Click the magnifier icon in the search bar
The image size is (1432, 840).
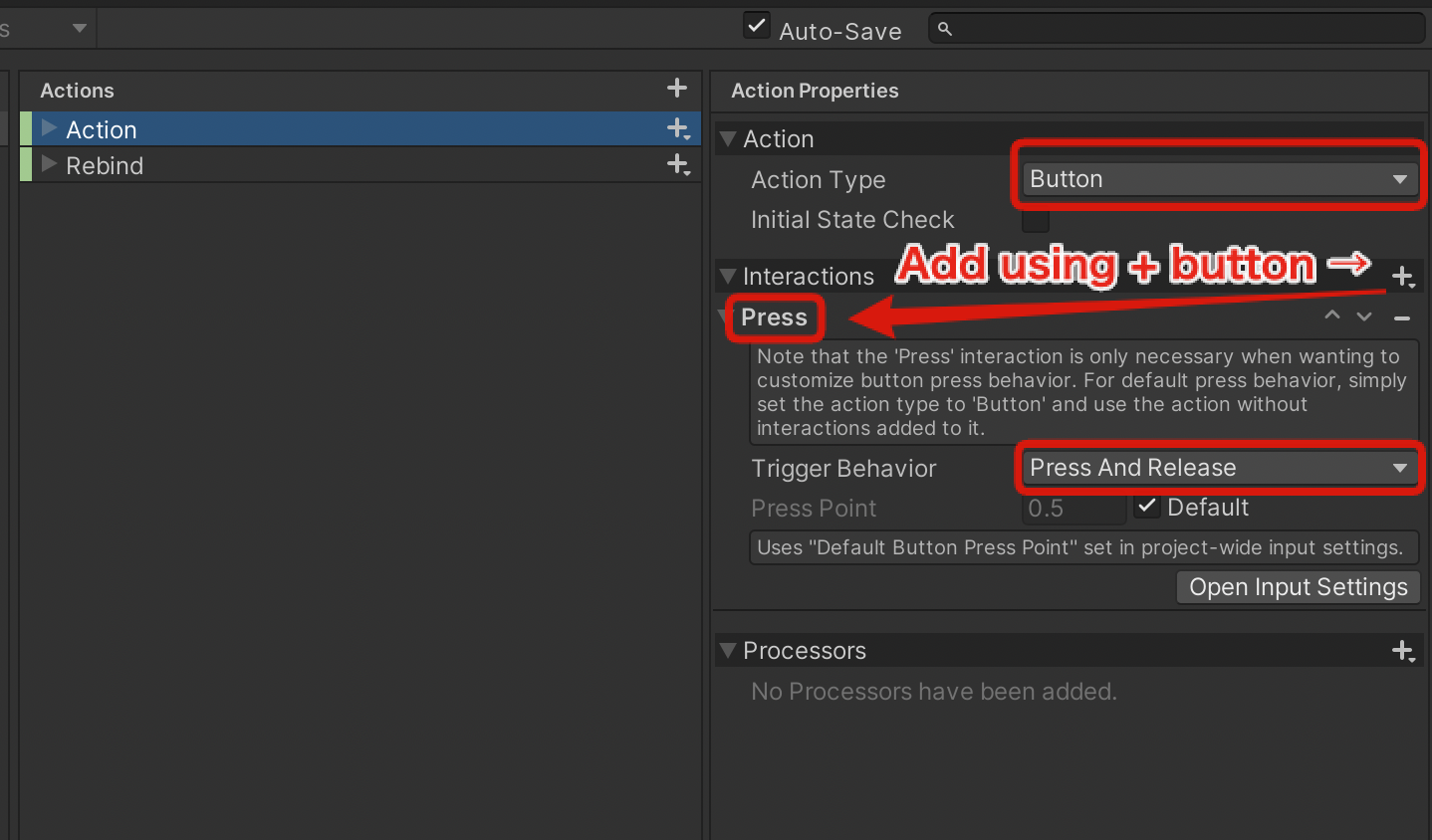click(944, 28)
